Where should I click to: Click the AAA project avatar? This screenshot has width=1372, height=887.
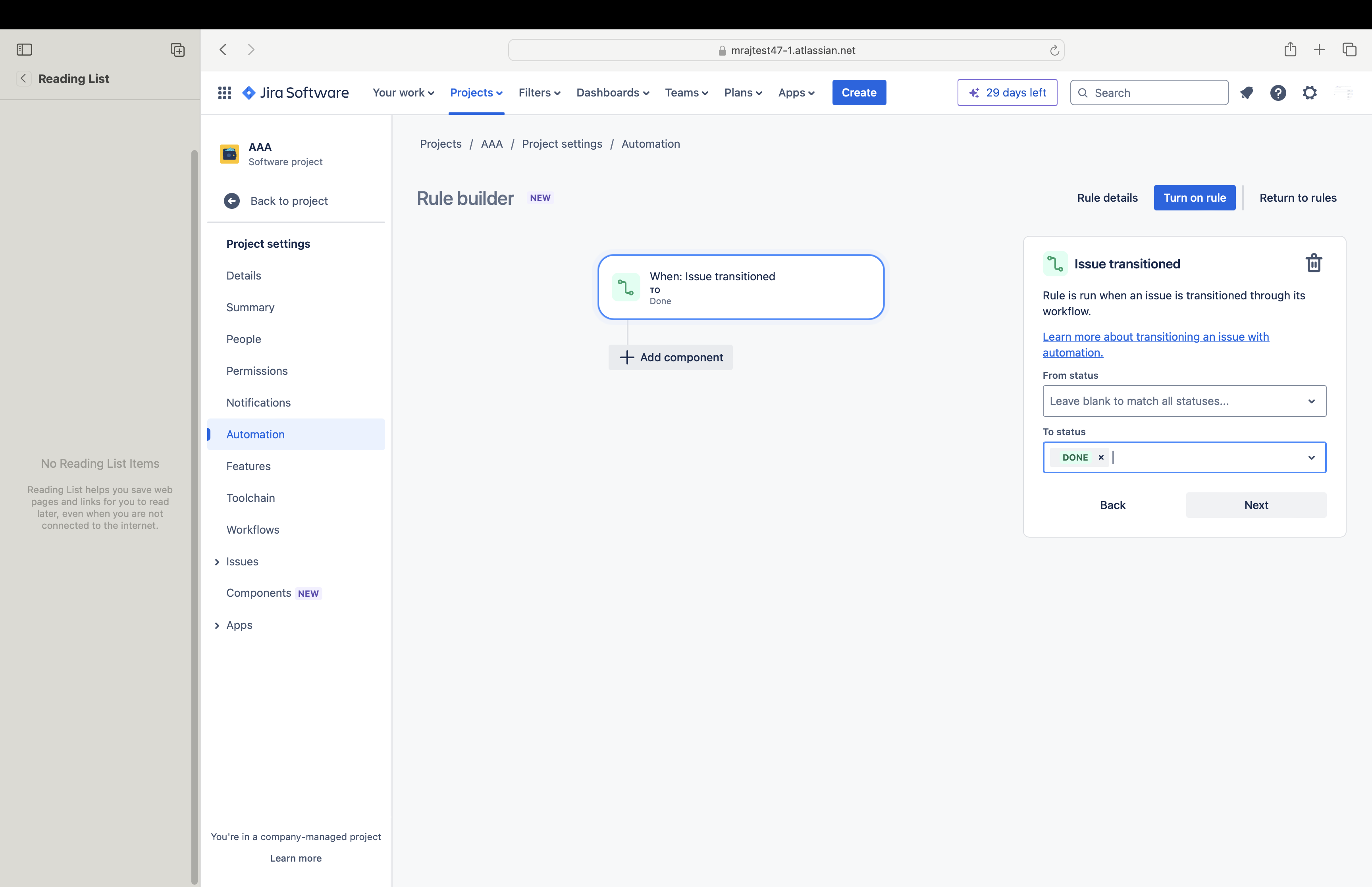229,154
